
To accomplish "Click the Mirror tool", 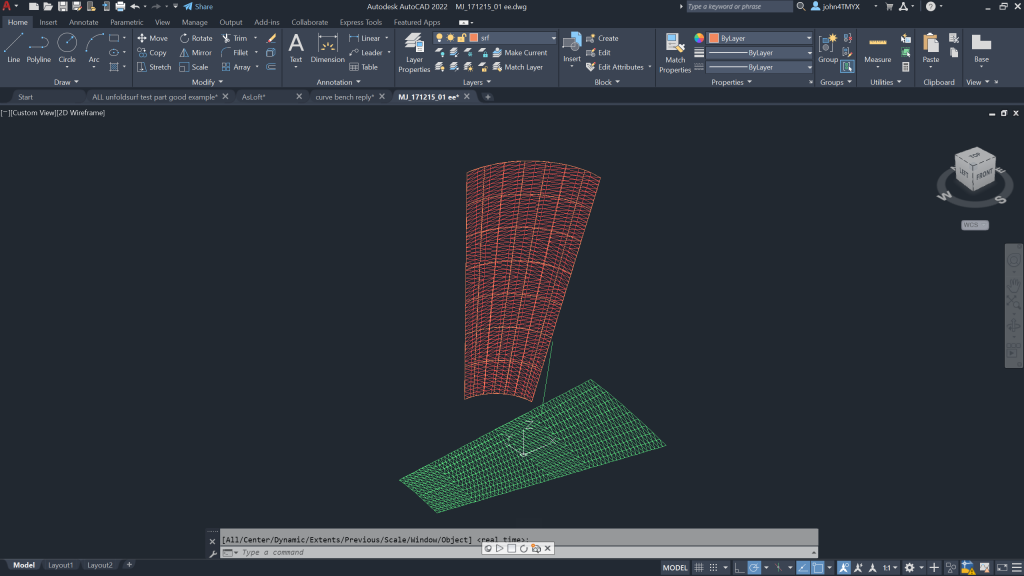I will point(195,53).
